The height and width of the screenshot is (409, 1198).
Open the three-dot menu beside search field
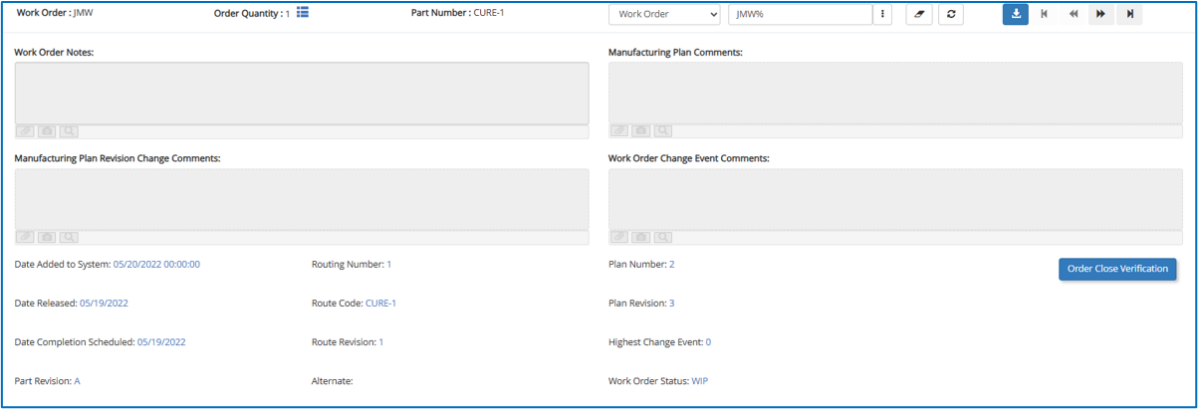[x=882, y=14]
